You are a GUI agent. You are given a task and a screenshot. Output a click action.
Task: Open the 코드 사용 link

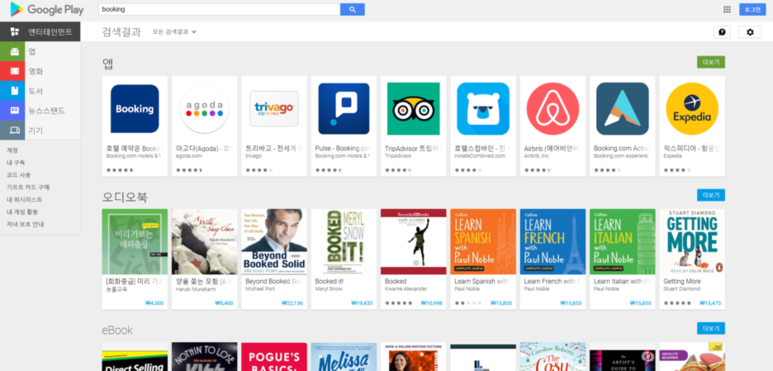coord(18,175)
